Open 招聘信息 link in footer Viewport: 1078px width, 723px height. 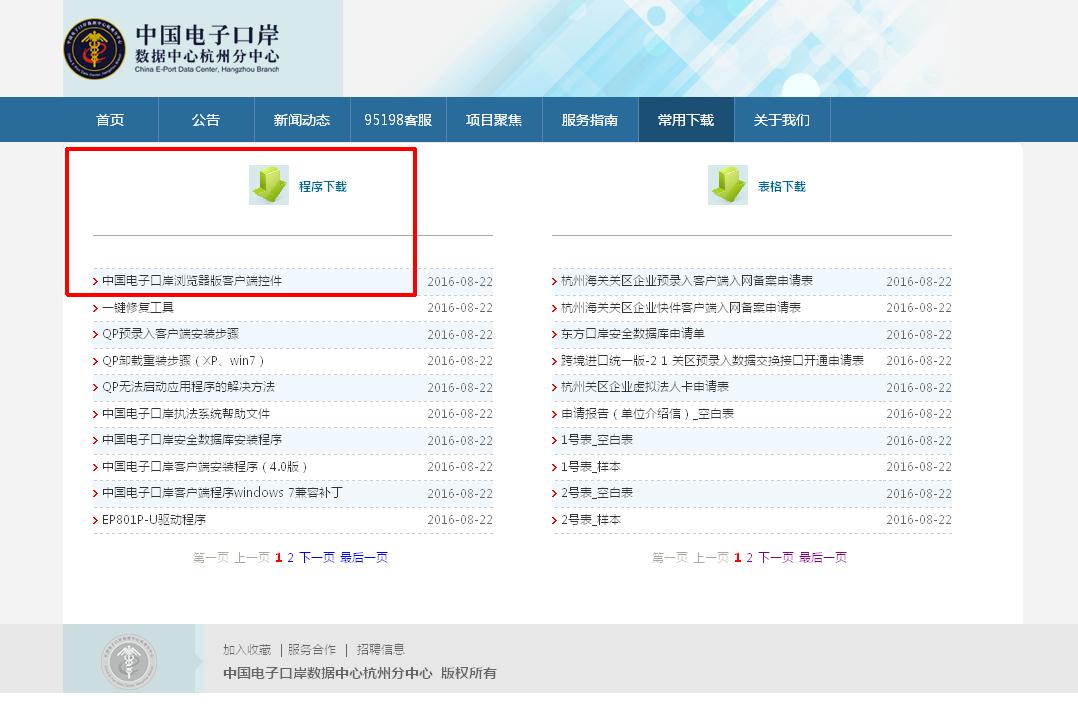(381, 650)
